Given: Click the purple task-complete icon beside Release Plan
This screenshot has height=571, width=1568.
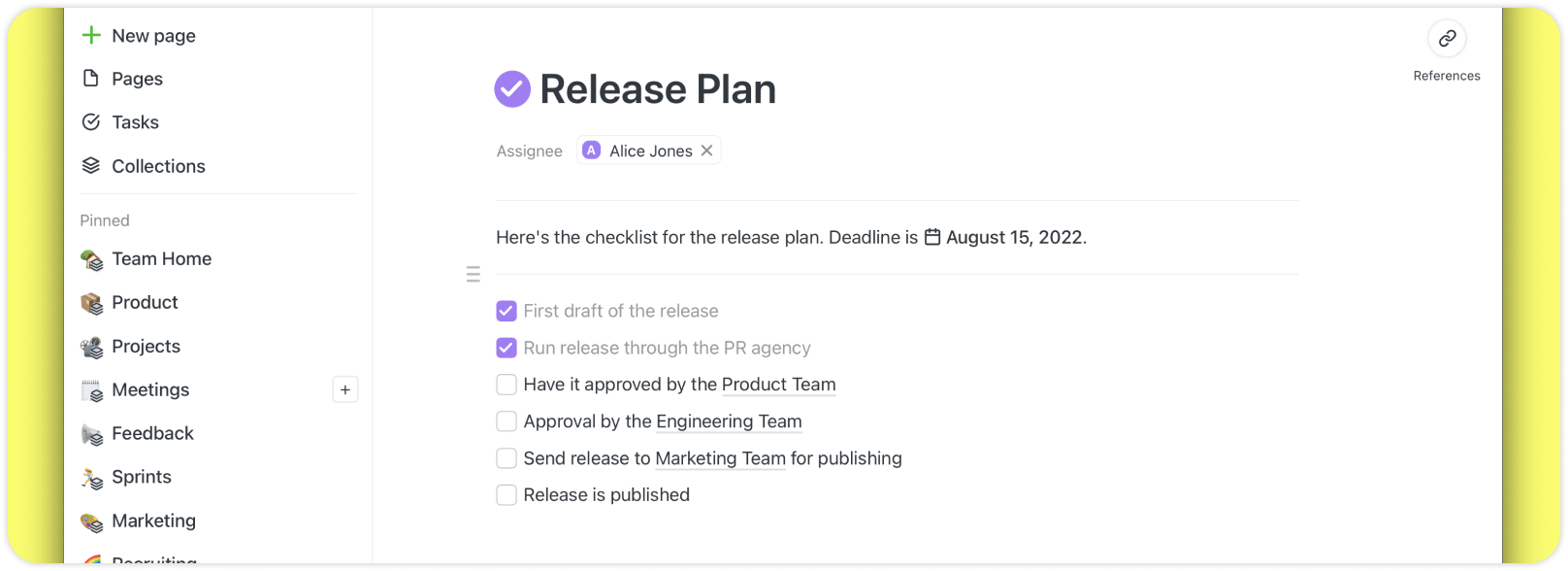Looking at the screenshot, I should pos(512,89).
